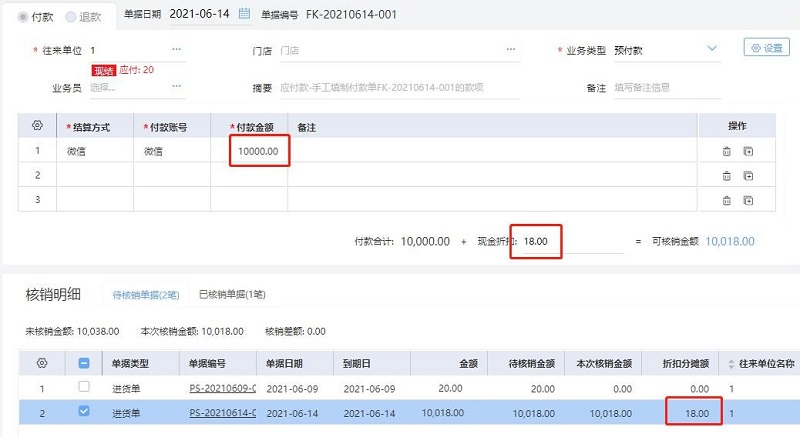Expand the 业务类型 dropdown
This screenshot has width=800, height=437.
coord(712,48)
